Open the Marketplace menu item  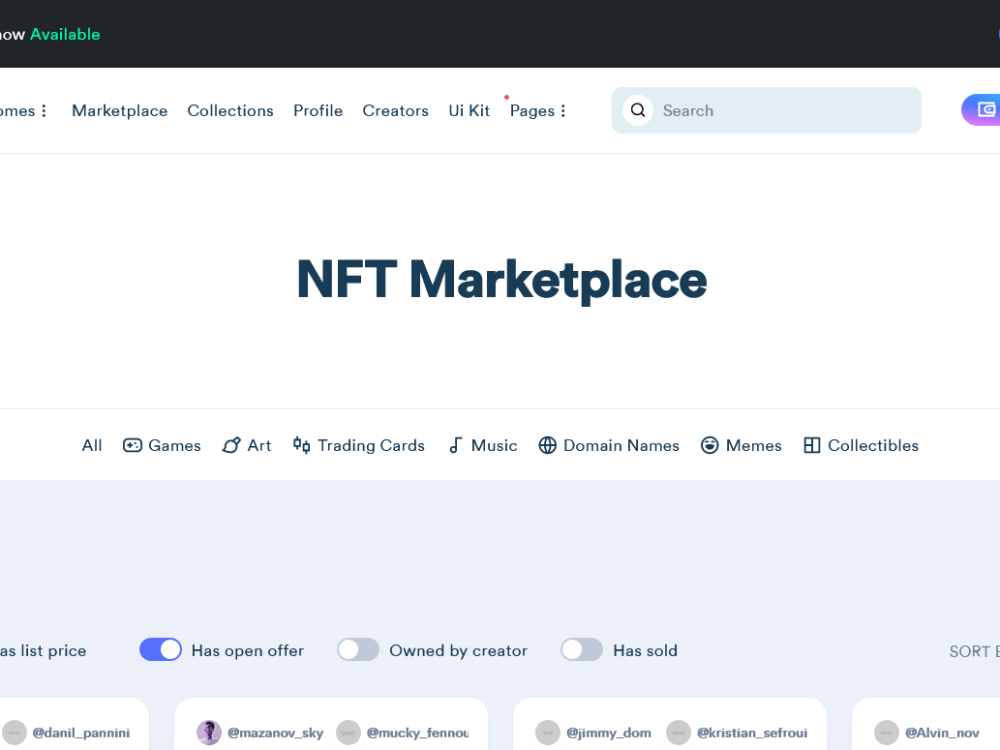119,110
